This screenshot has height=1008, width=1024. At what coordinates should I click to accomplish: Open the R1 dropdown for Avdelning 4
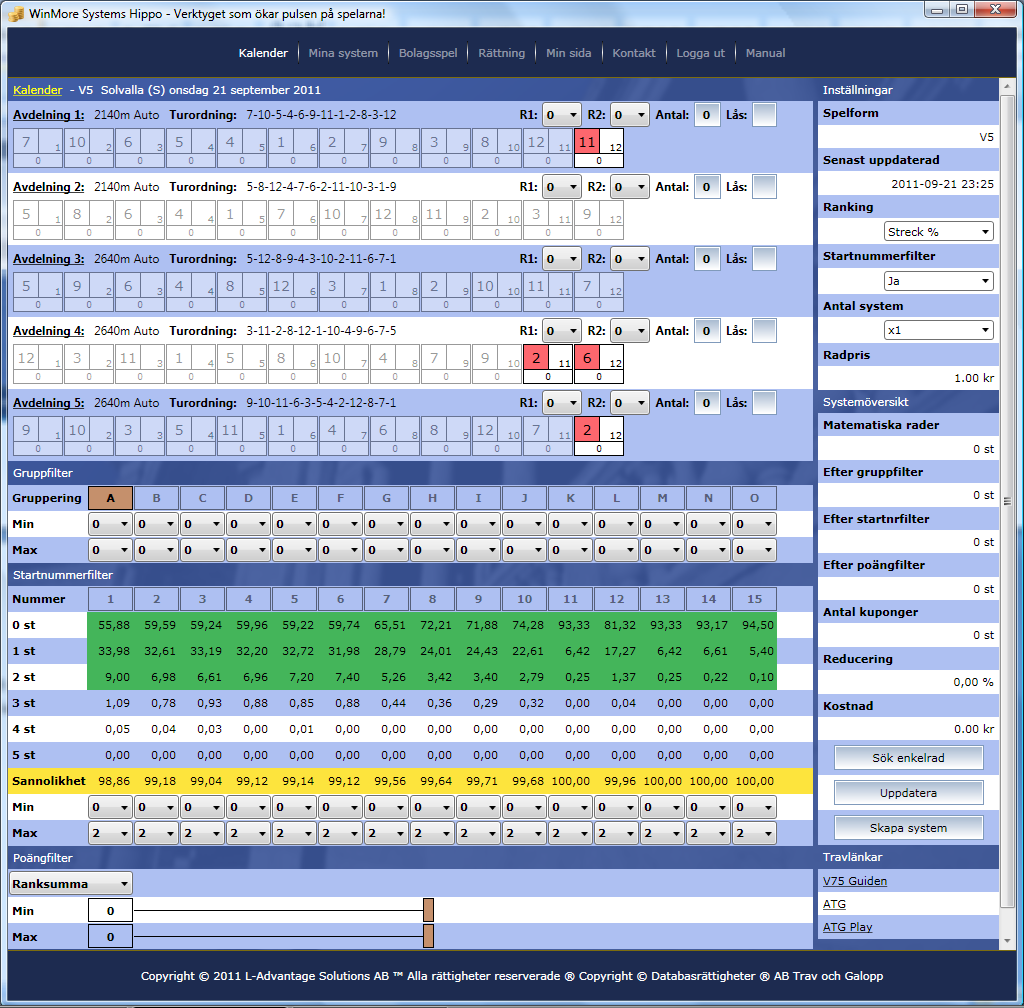(x=562, y=331)
